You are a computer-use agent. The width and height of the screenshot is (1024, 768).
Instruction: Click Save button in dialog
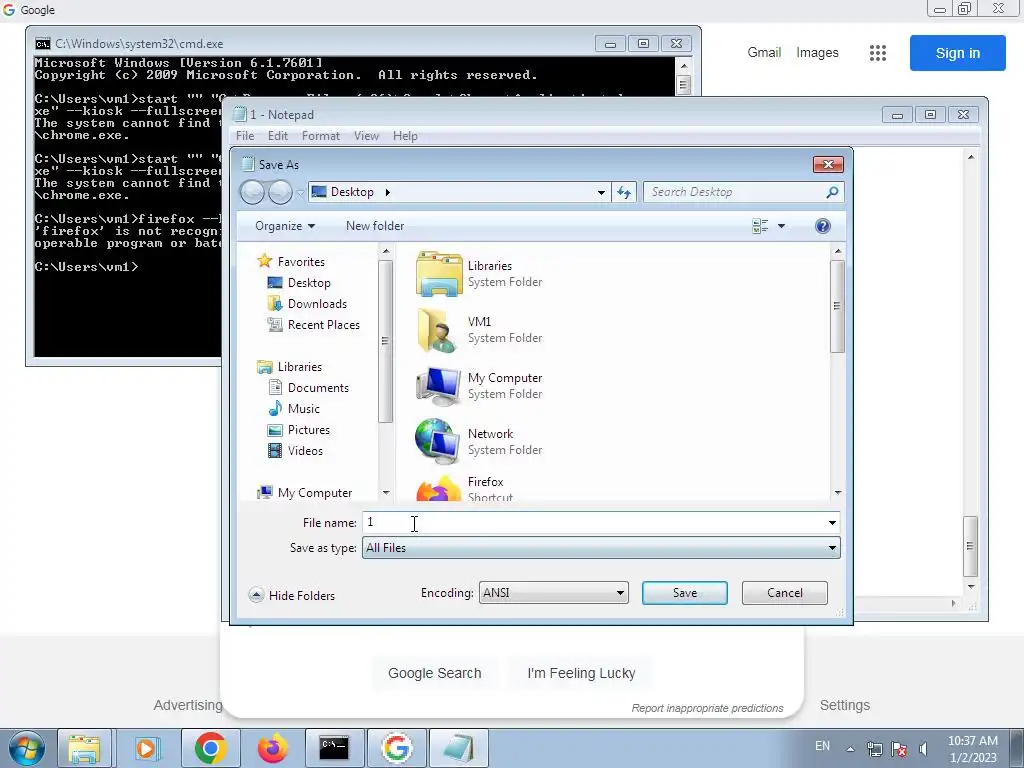coord(684,593)
